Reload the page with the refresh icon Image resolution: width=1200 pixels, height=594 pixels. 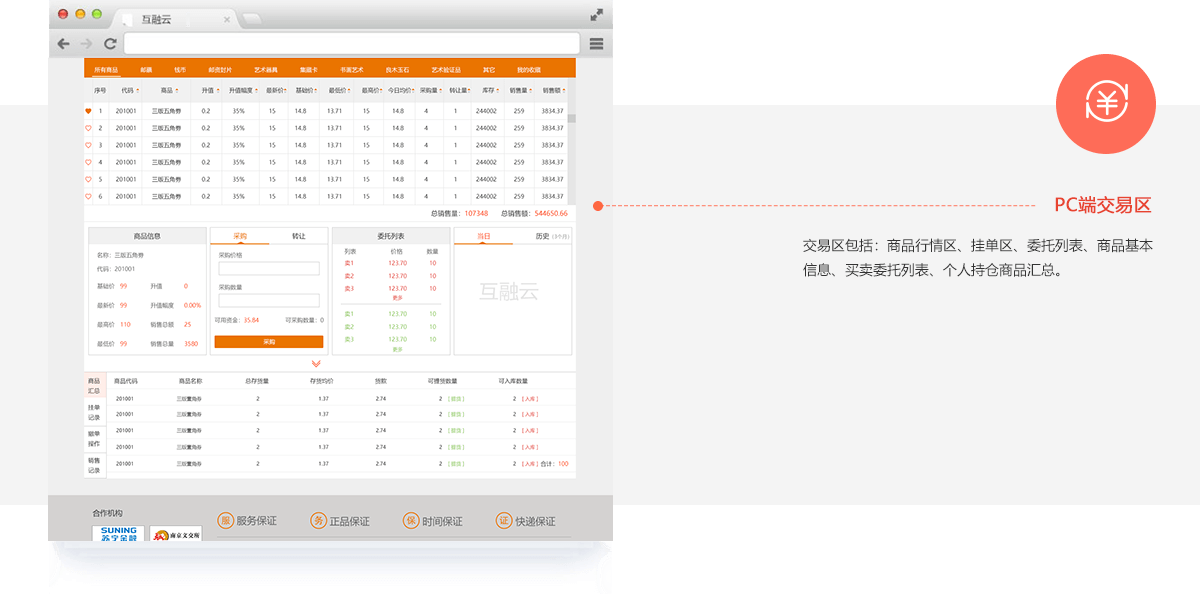(x=109, y=44)
